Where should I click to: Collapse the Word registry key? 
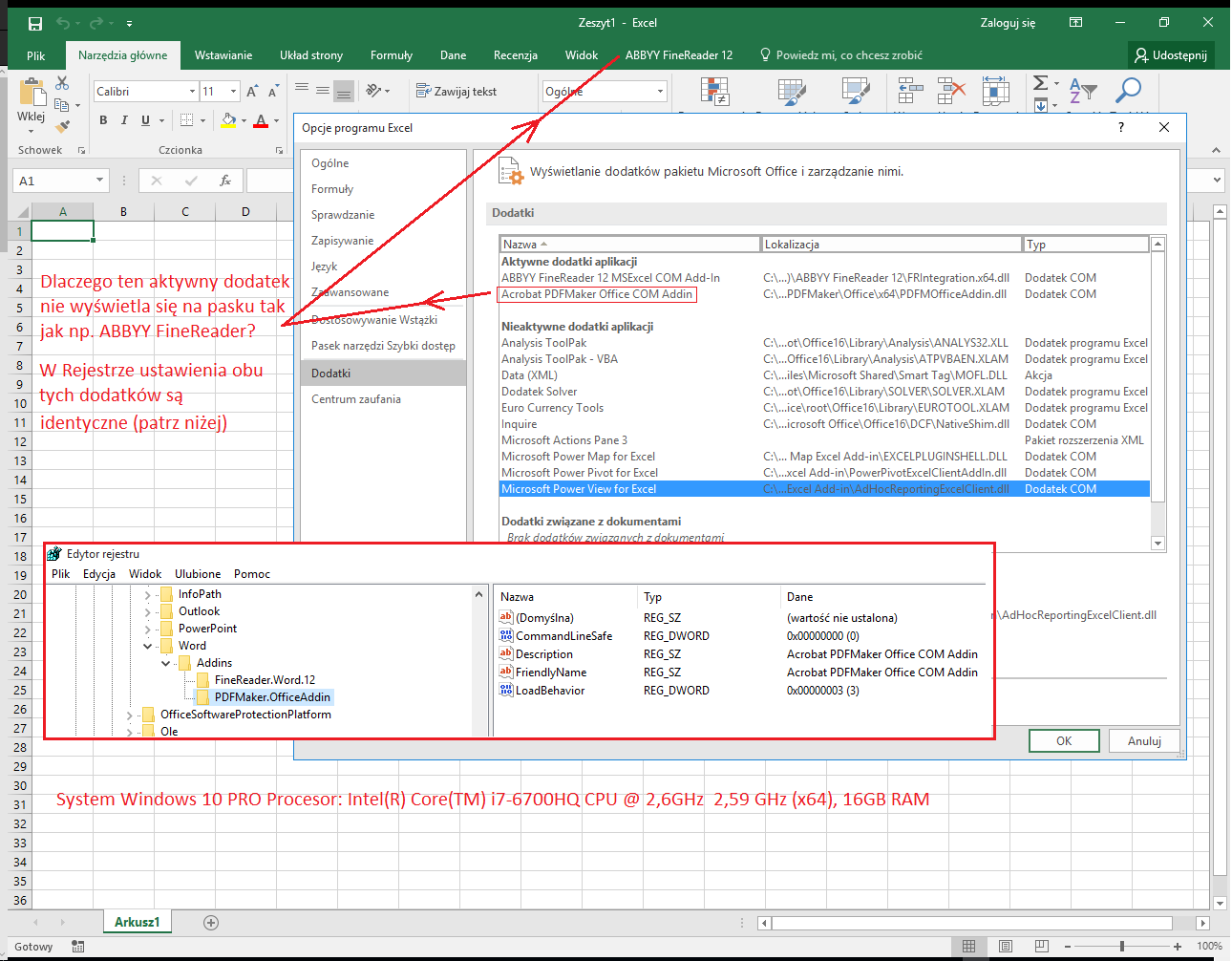pos(147,647)
